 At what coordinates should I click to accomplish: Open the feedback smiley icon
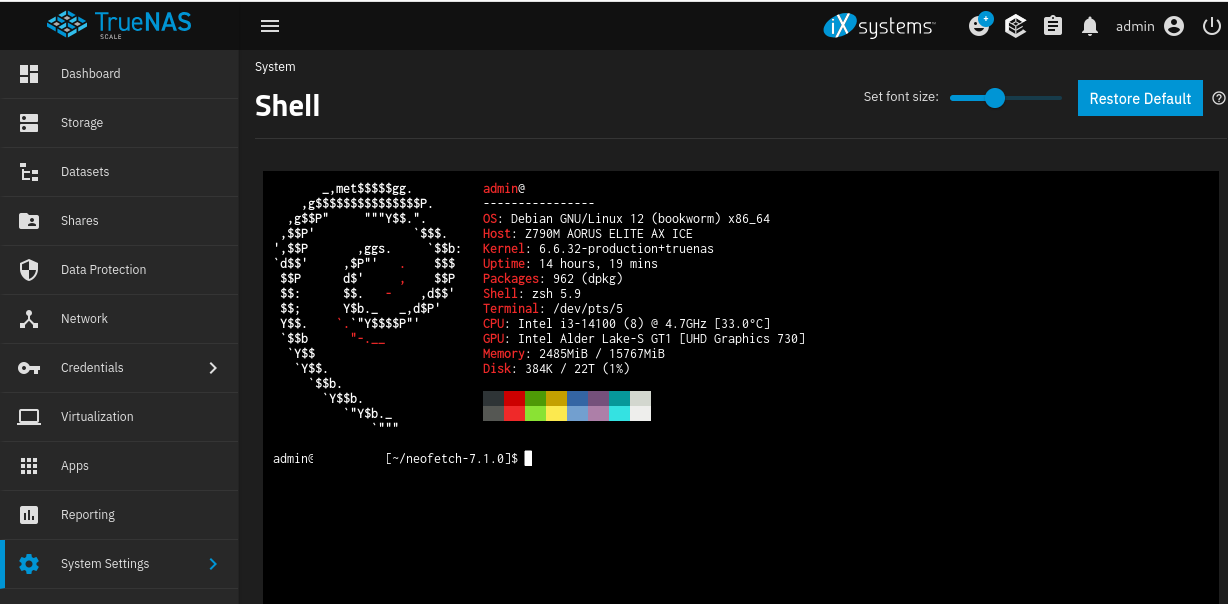tap(980, 25)
